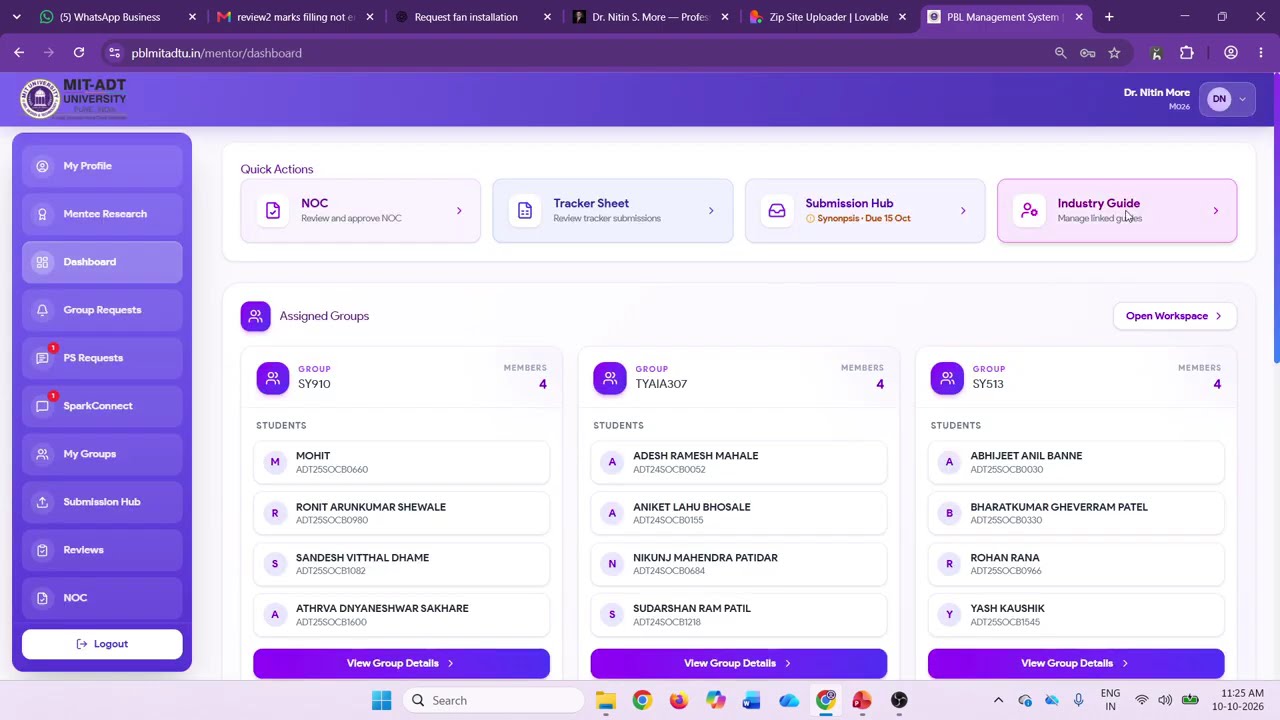Viewport: 1280px width, 720px height.
Task: Click chevron arrow on NOC card
Action: point(459,211)
